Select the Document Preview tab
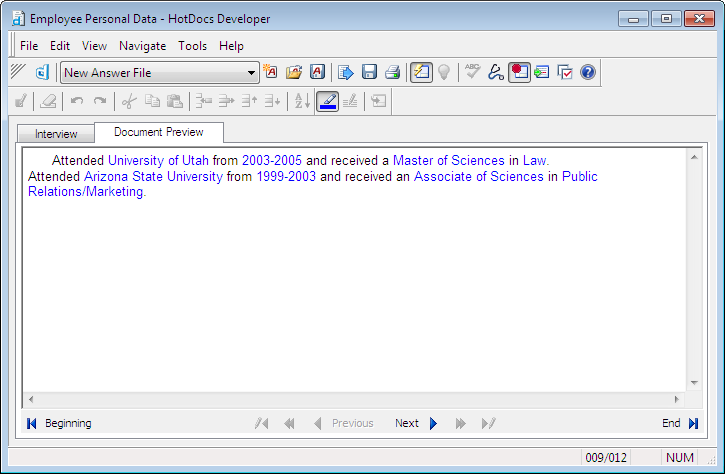 pos(159,132)
